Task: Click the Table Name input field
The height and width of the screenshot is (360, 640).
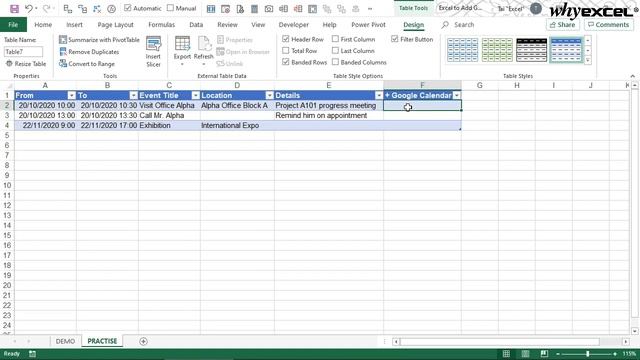Action: 23,52
